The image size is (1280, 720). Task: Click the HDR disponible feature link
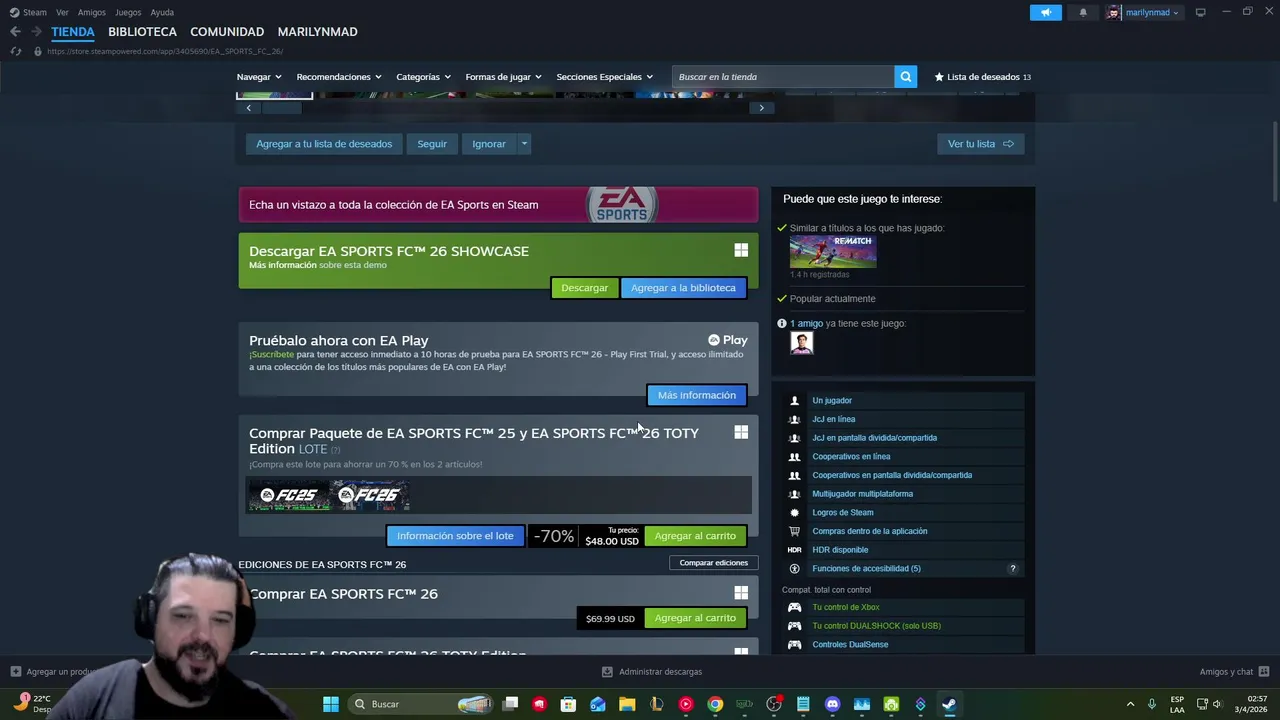point(840,550)
